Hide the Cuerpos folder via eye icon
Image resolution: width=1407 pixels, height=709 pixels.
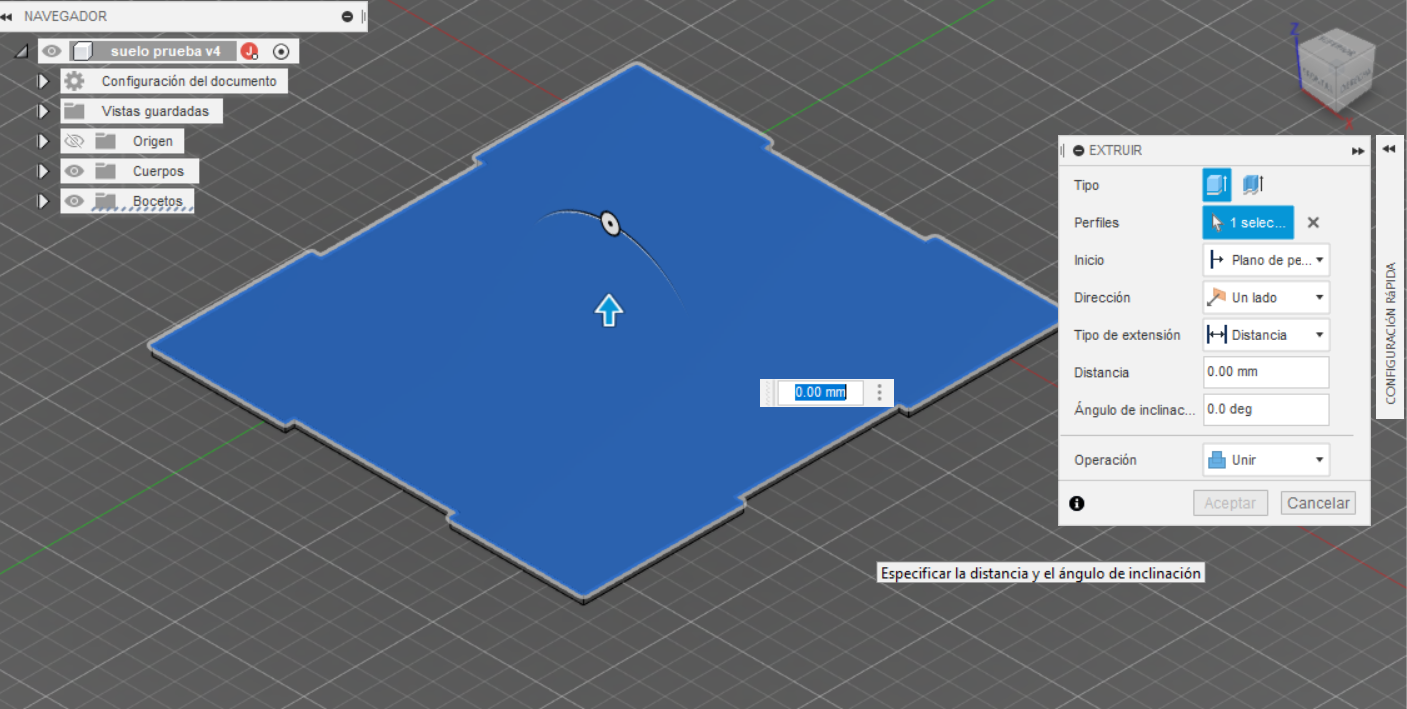click(74, 171)
